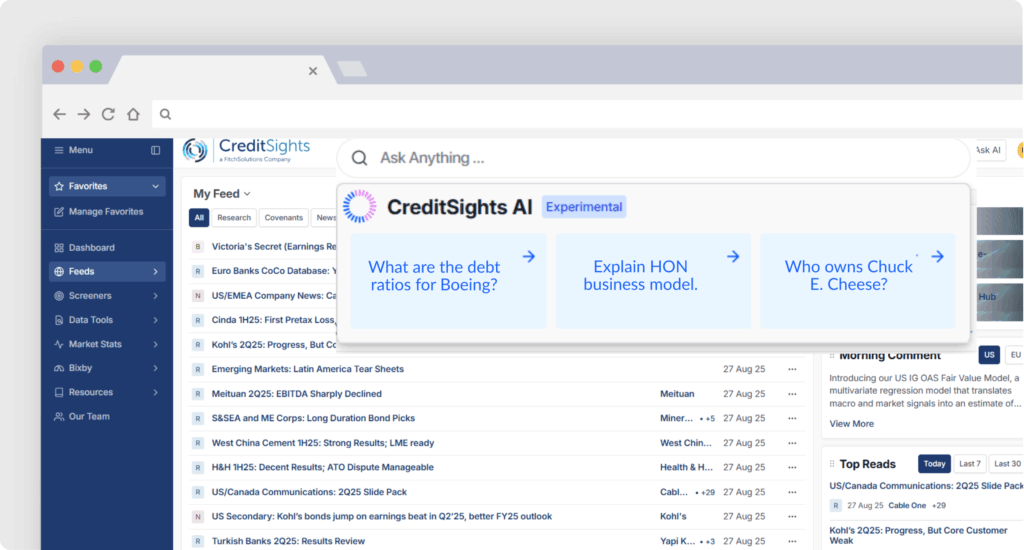Click the CreditSights logo
The width and height of the screenshot is (1024, 550).
coord(246,150)
